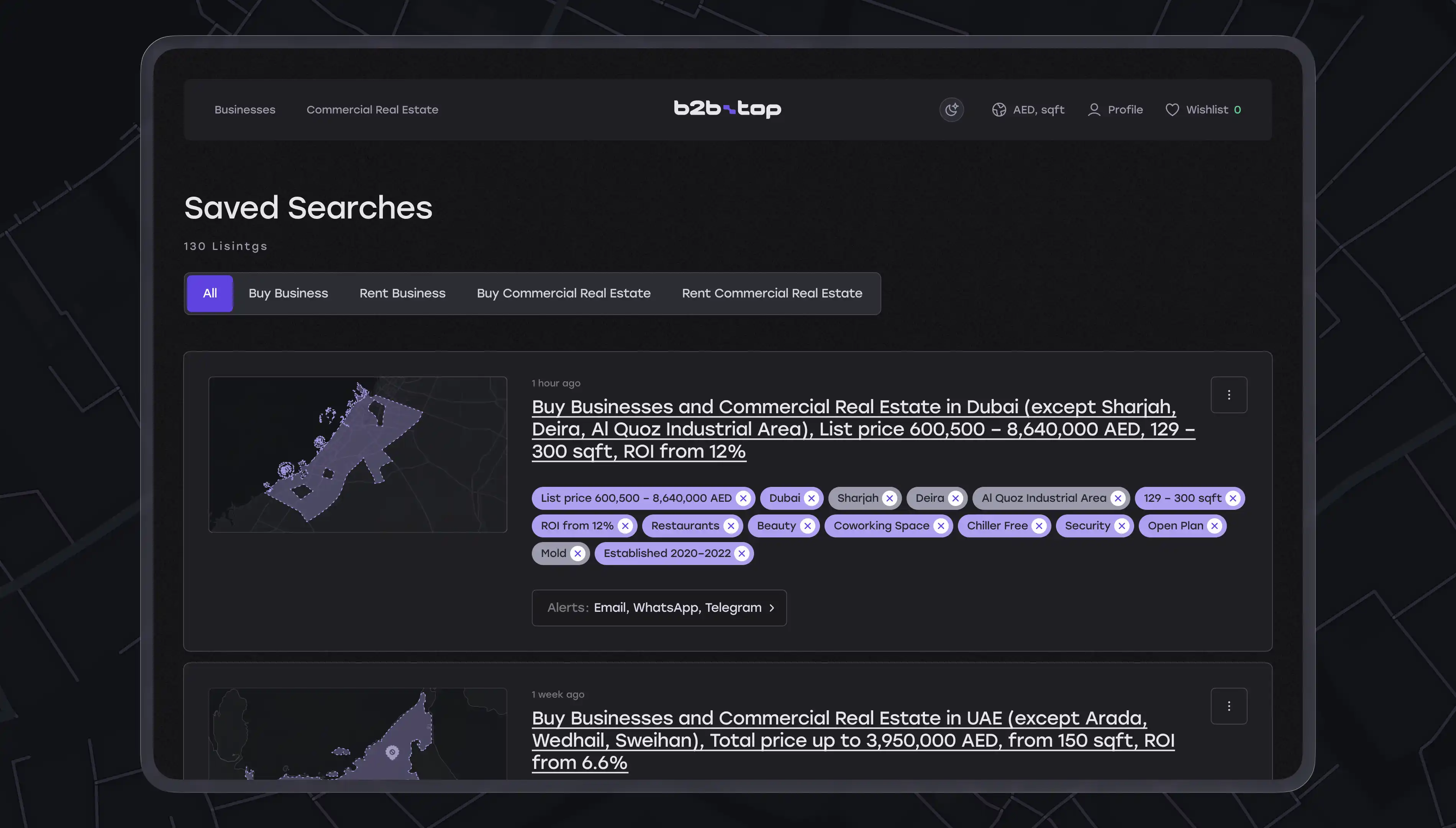Open the UAE saved search title link
This screenshot has width=1456, height=828.
click(853, 740)
